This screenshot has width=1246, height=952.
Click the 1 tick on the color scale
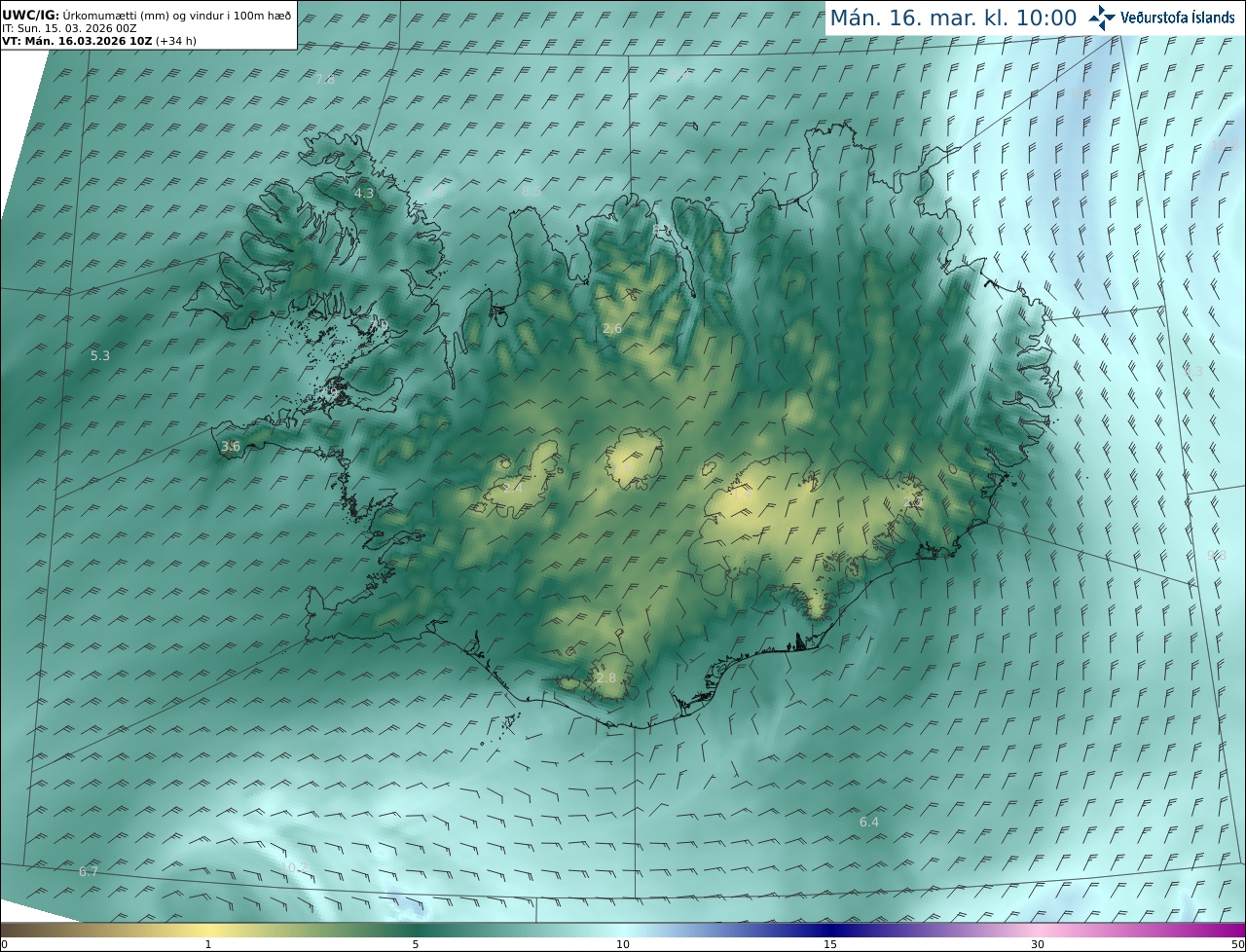point(208,944)
